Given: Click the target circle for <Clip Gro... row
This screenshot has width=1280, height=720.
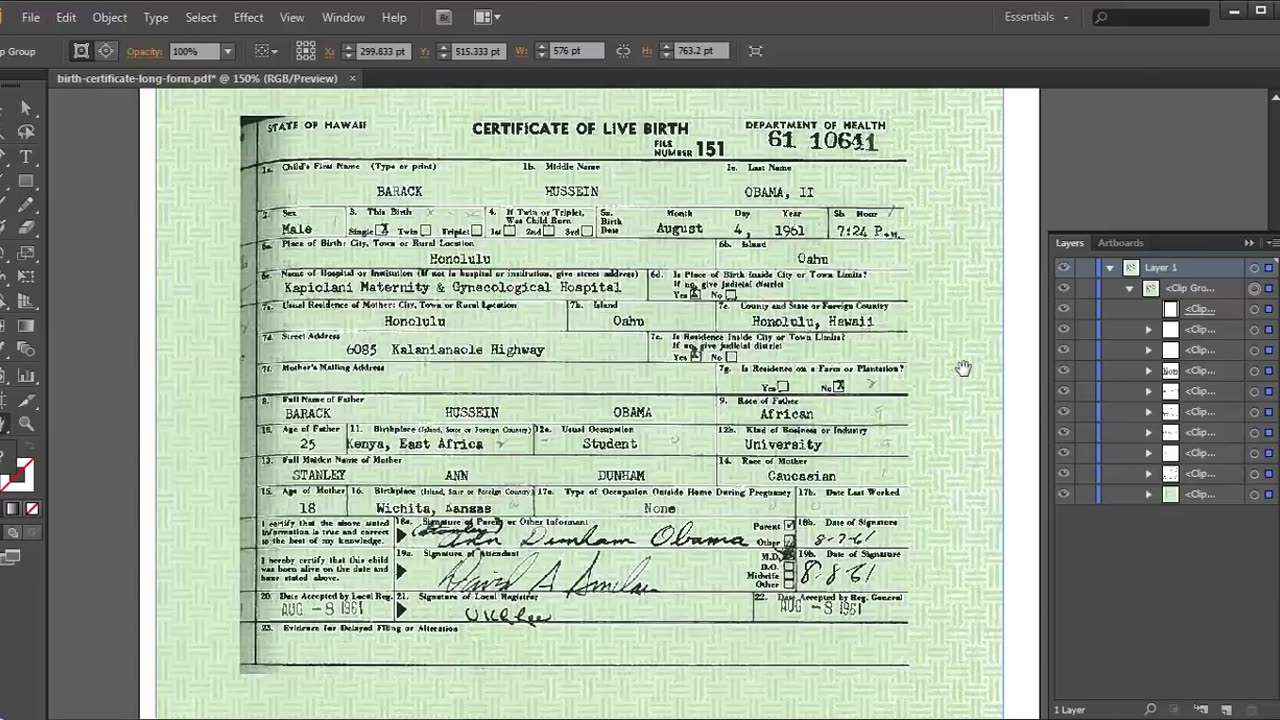Looking at the screenshot, I should (x=1254, y=288).
